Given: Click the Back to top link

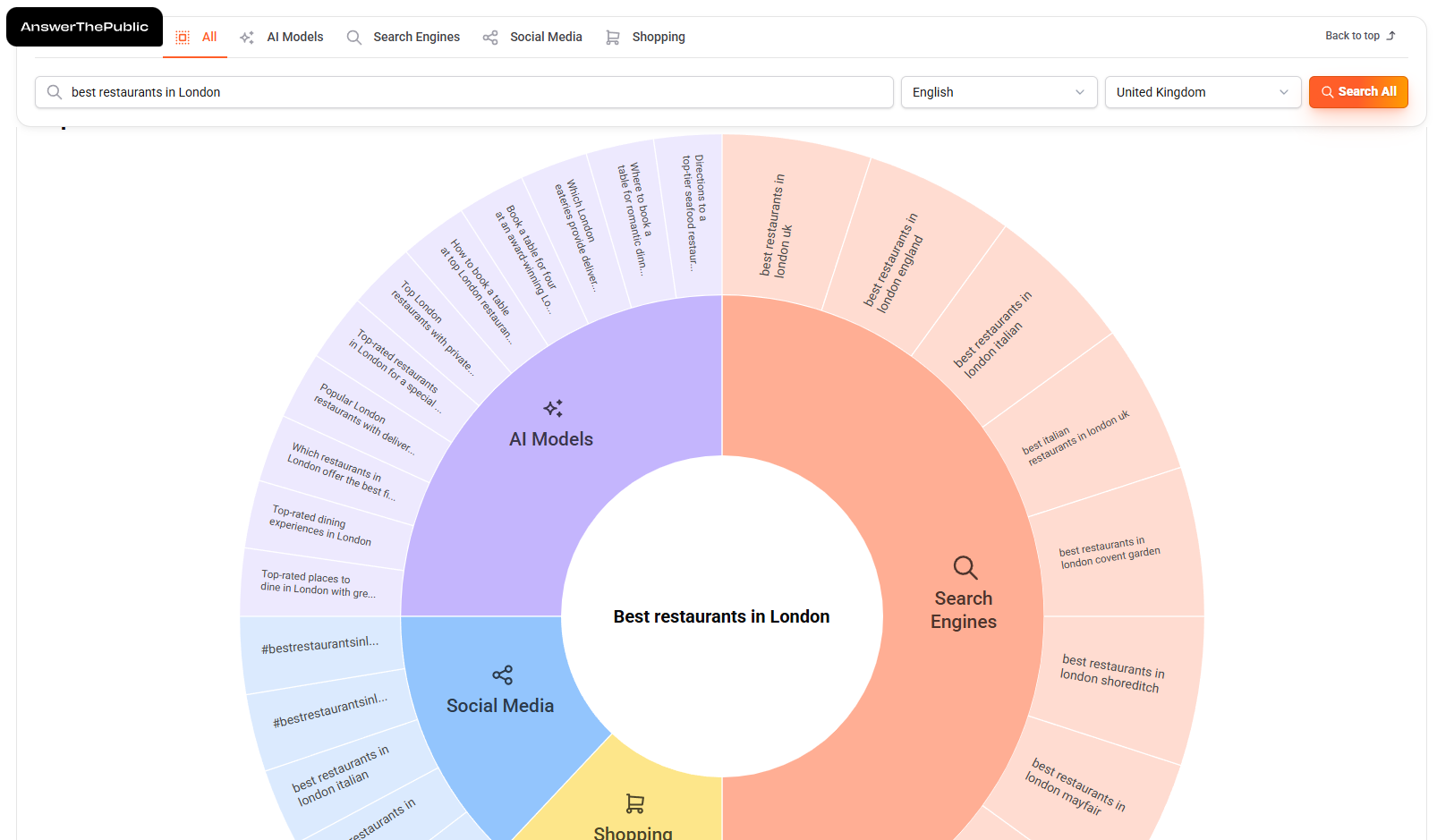Looking at the screenshot, I should pos(1360,36).
